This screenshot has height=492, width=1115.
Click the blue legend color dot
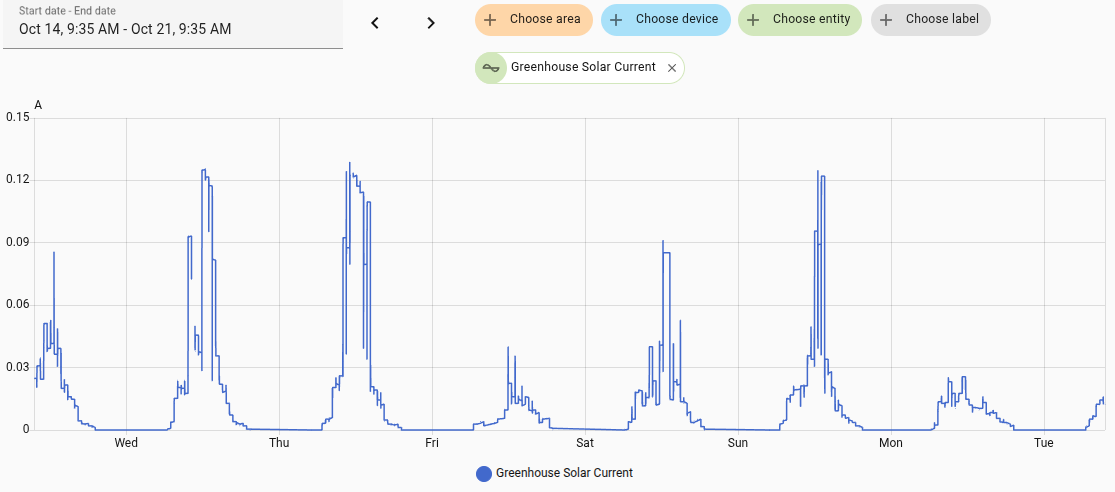pyautogui.click(x=484, y=473)
